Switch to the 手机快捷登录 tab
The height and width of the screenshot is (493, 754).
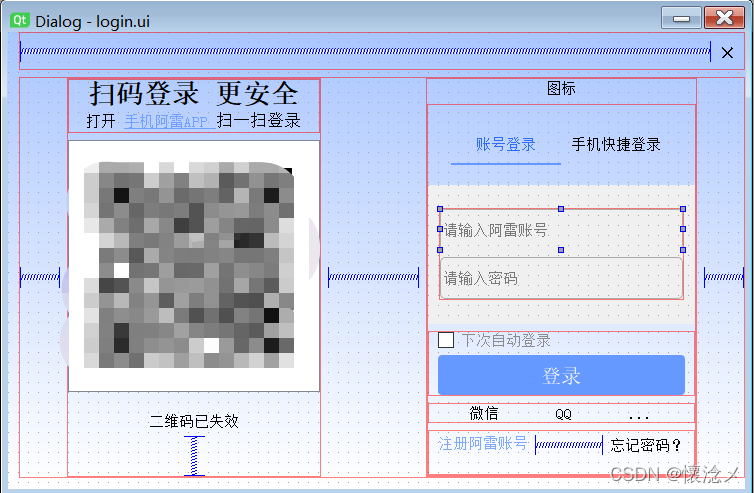point(616,144)
